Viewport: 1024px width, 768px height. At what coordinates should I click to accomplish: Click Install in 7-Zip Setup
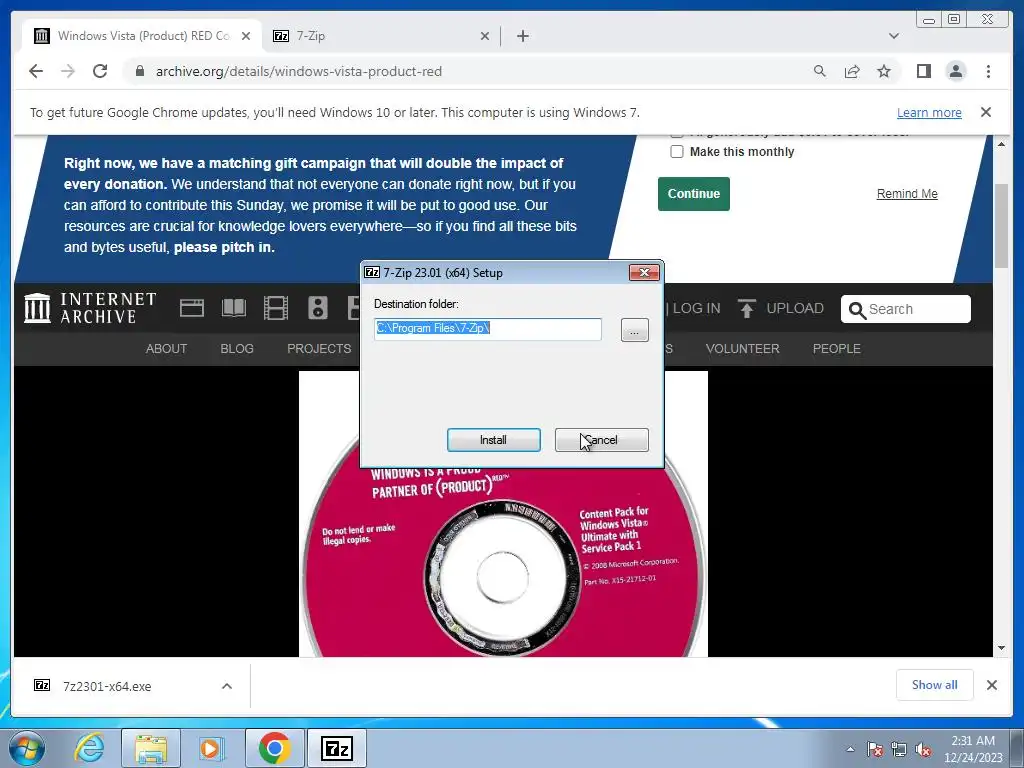point(493,440)
